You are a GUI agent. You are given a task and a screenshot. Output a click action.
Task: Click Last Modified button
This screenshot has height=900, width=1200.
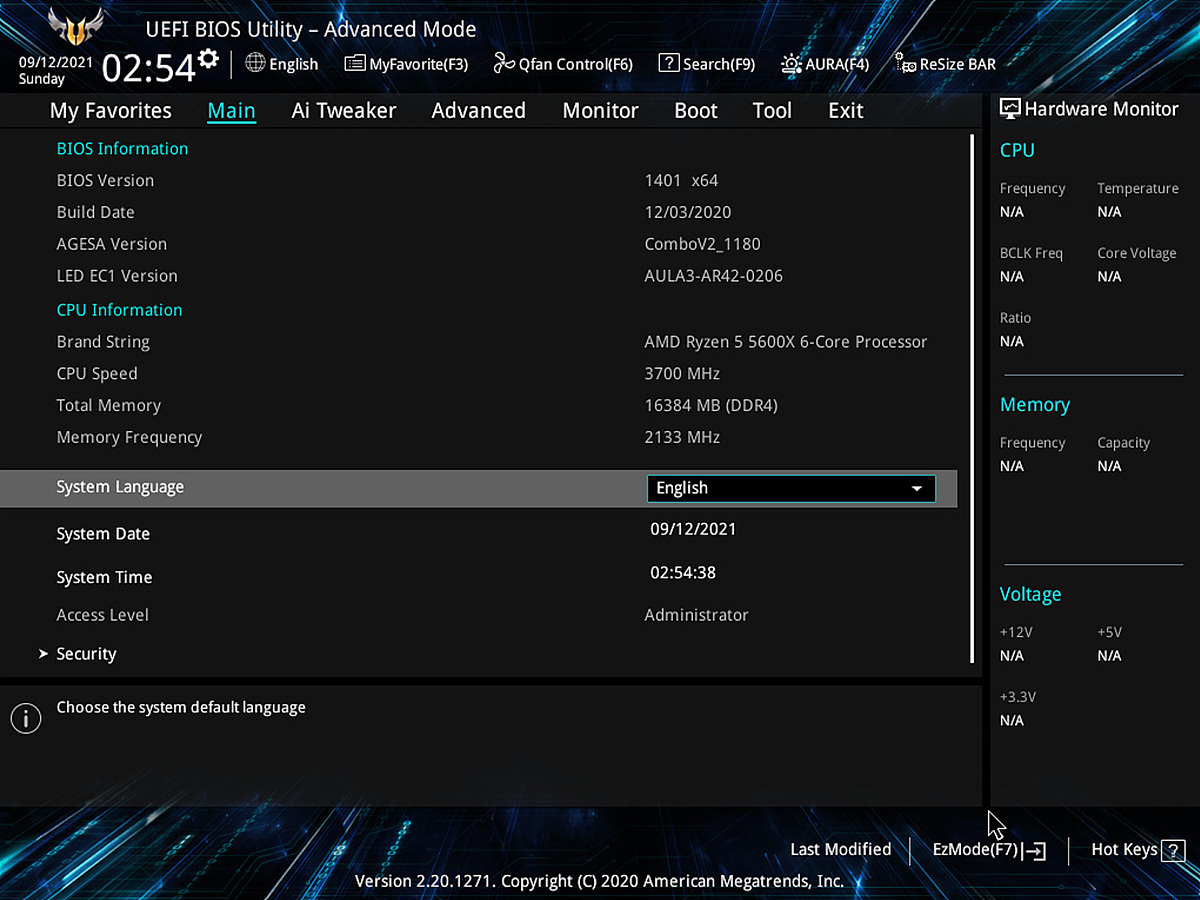(840, 850)
